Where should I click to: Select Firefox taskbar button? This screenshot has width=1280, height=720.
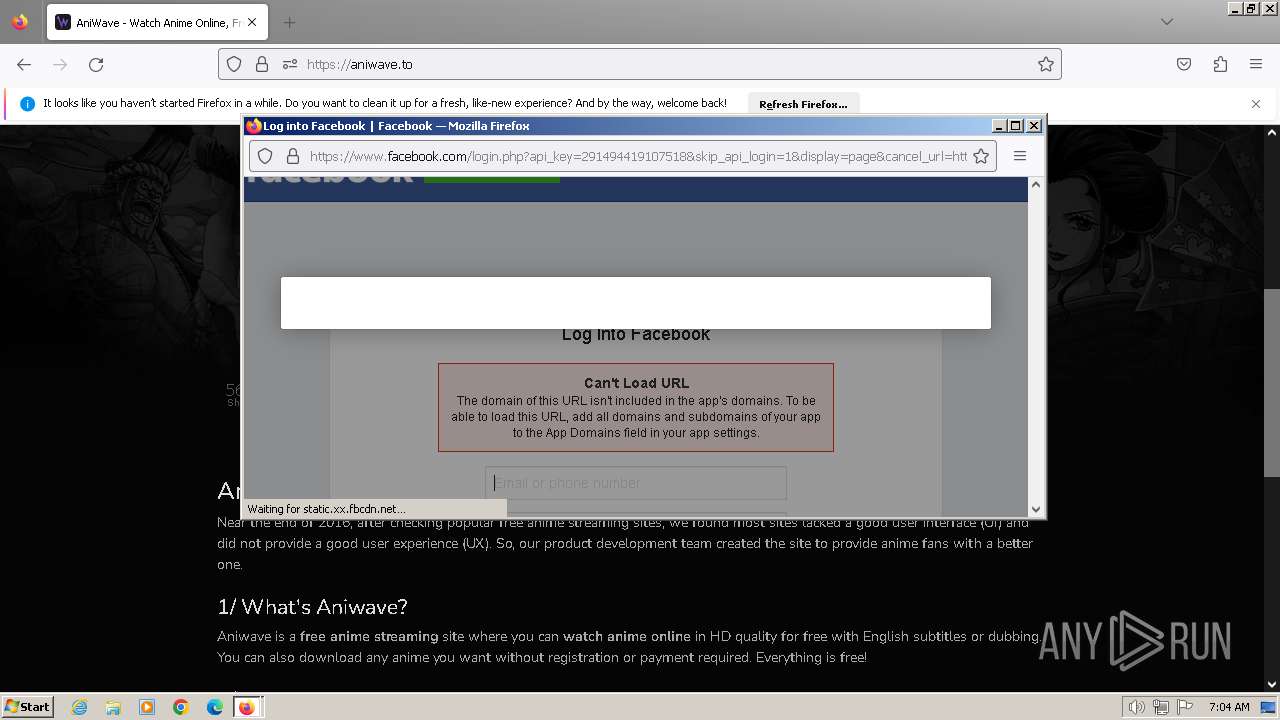247,707
